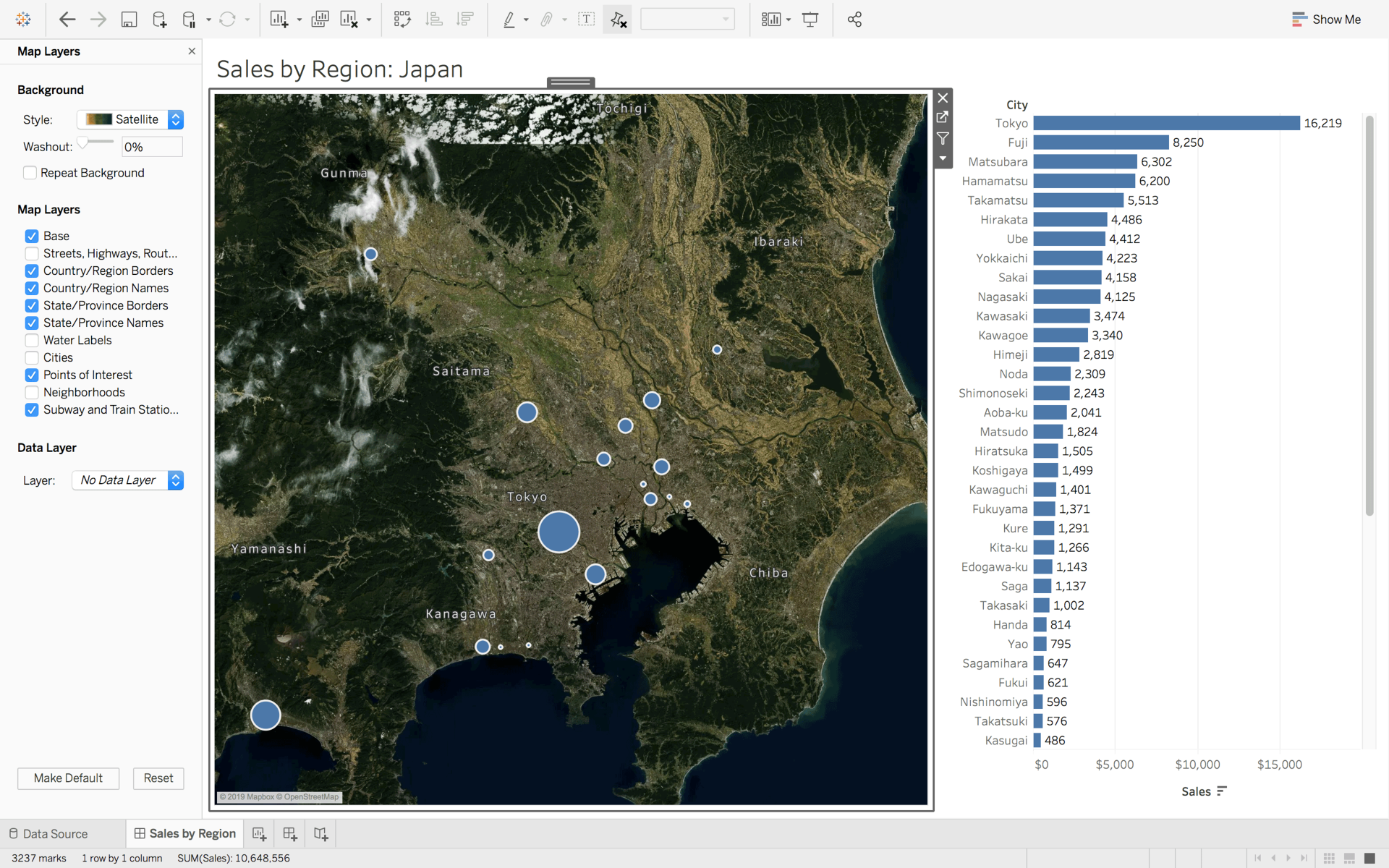The width and height of the screenshot is (1389, 868).
Task: Click the Make Default button
Action: pos(68,778)
